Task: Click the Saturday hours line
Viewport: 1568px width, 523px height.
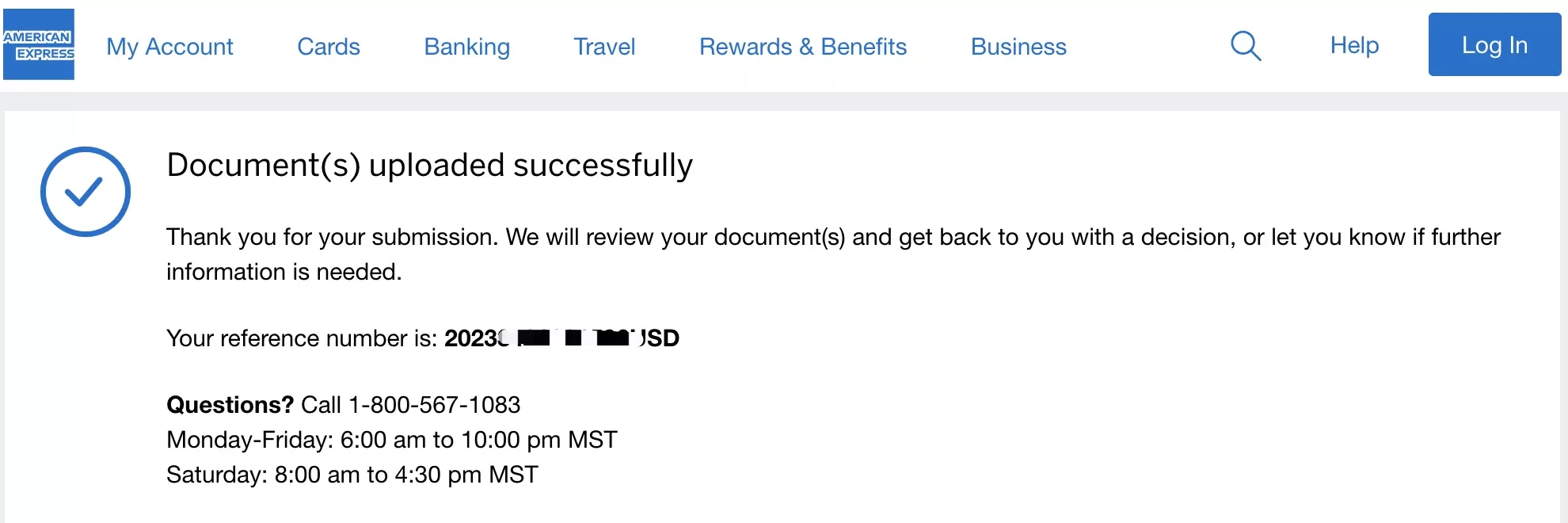Action: [352, 475]
